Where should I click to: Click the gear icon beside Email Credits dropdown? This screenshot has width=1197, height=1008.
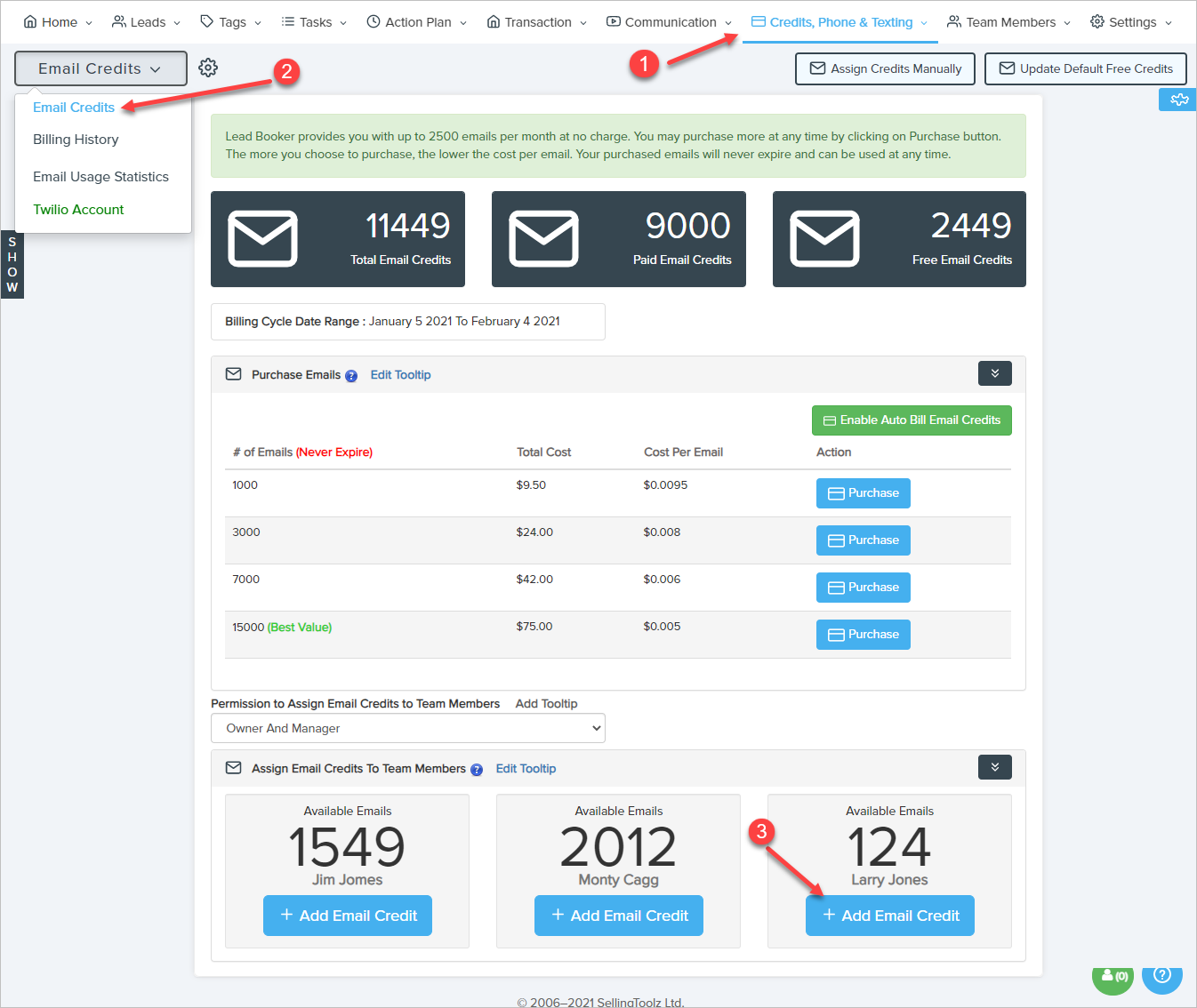coord(208,68)
